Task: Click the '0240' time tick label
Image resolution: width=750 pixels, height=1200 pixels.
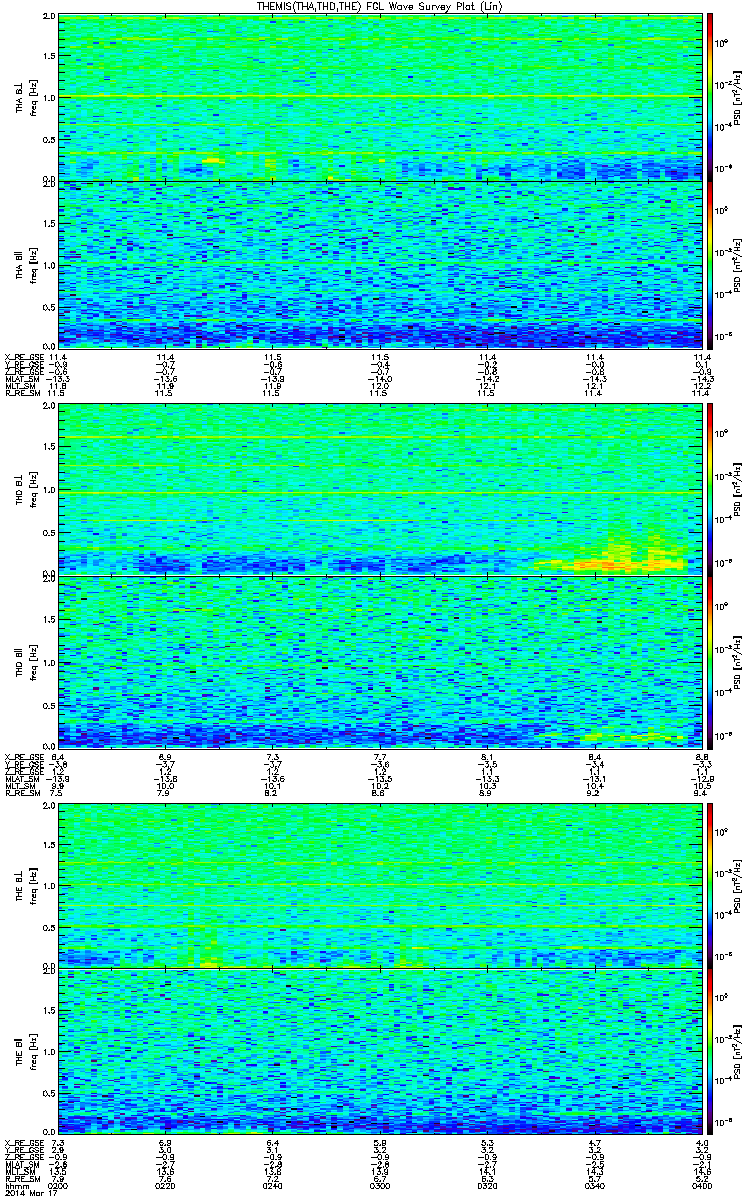Action: tap(272, 1185)
